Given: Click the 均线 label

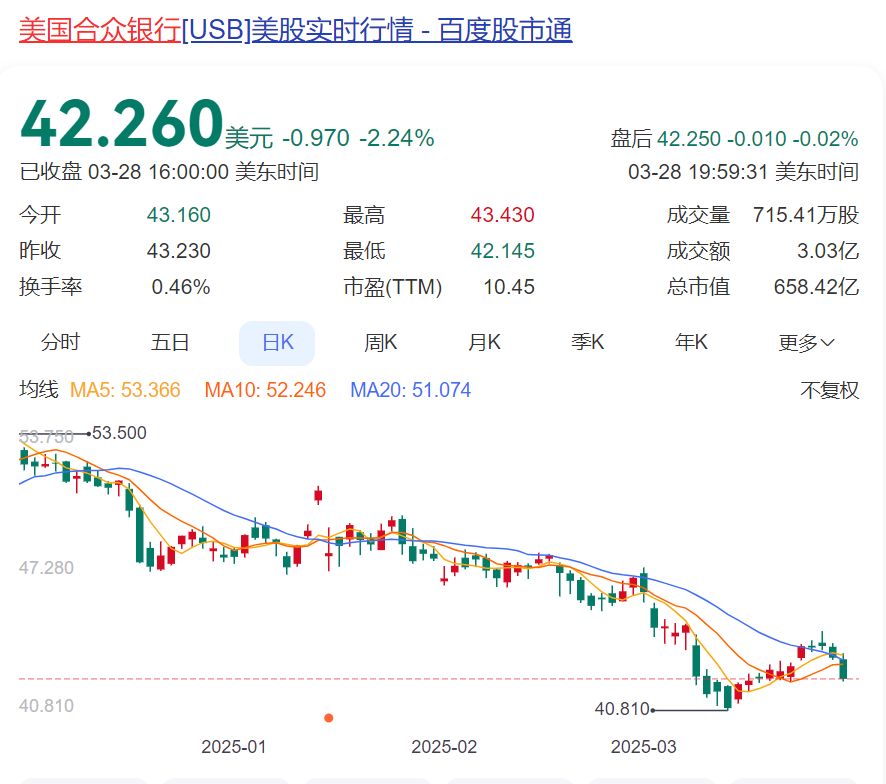Looking at the screenshot, I should (x=39, y=390).
